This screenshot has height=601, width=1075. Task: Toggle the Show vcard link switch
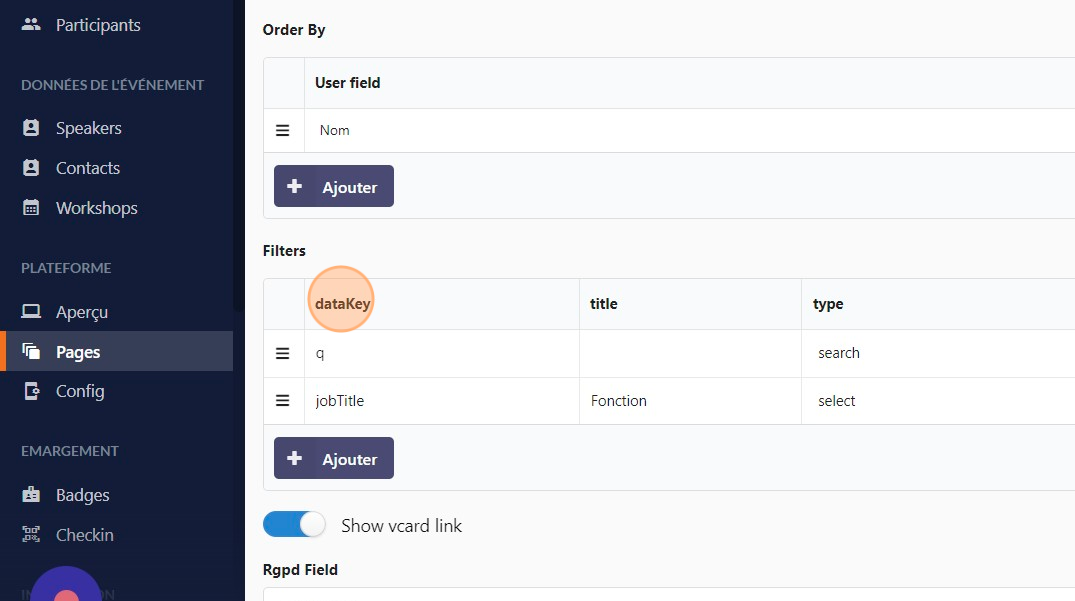294,525
